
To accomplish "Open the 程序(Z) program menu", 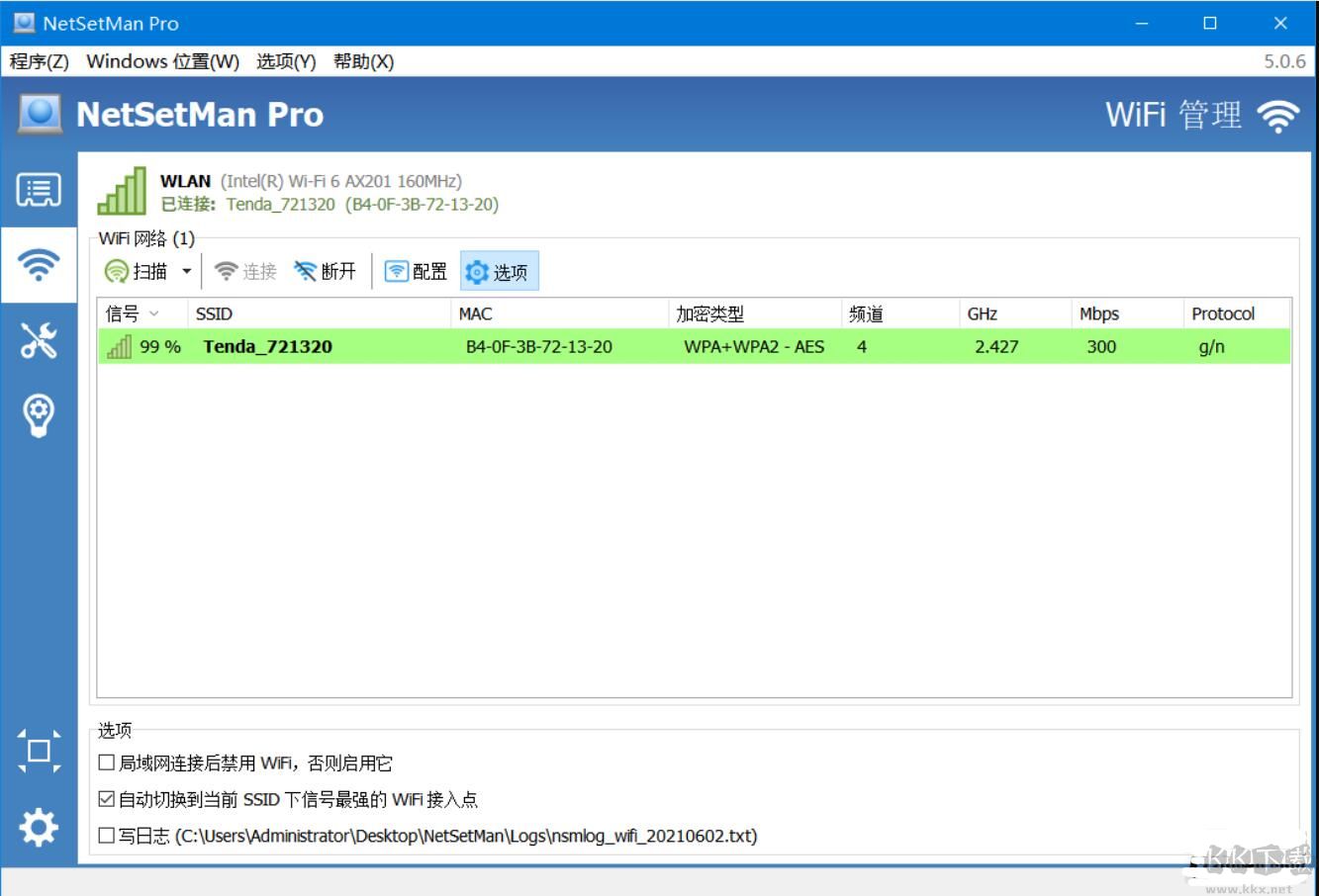I will click(37, 61).
